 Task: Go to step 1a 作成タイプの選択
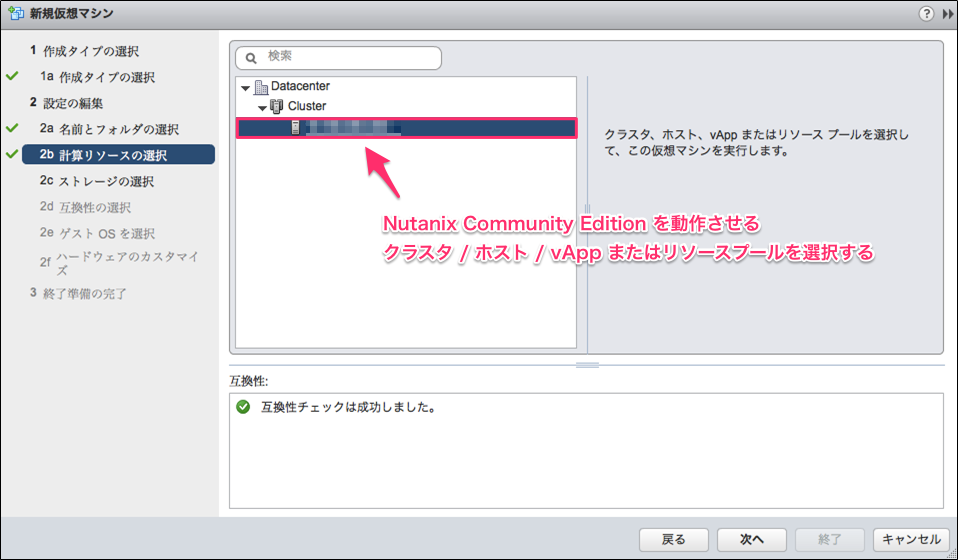97,77
